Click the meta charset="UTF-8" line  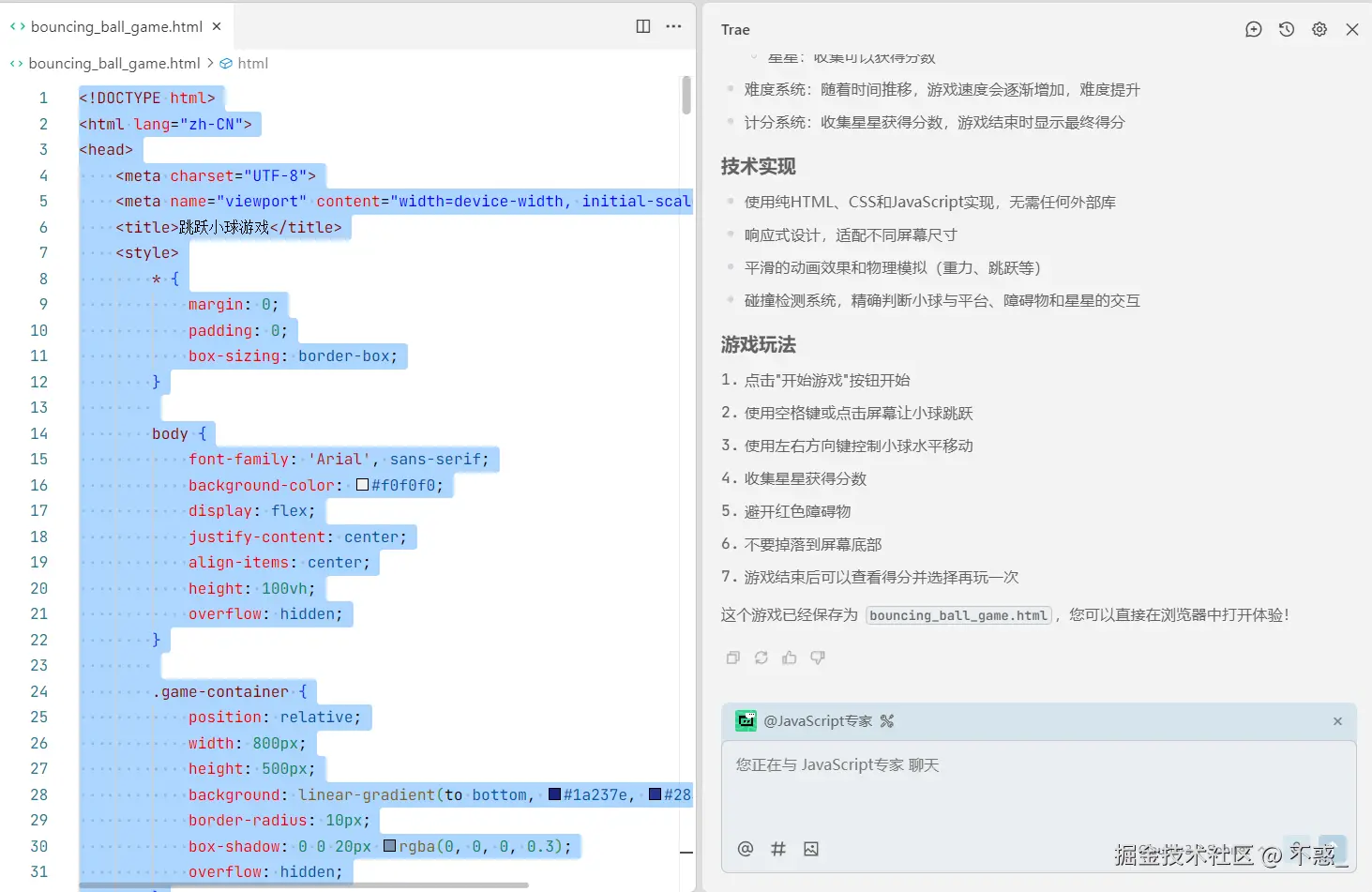[216, 175]
